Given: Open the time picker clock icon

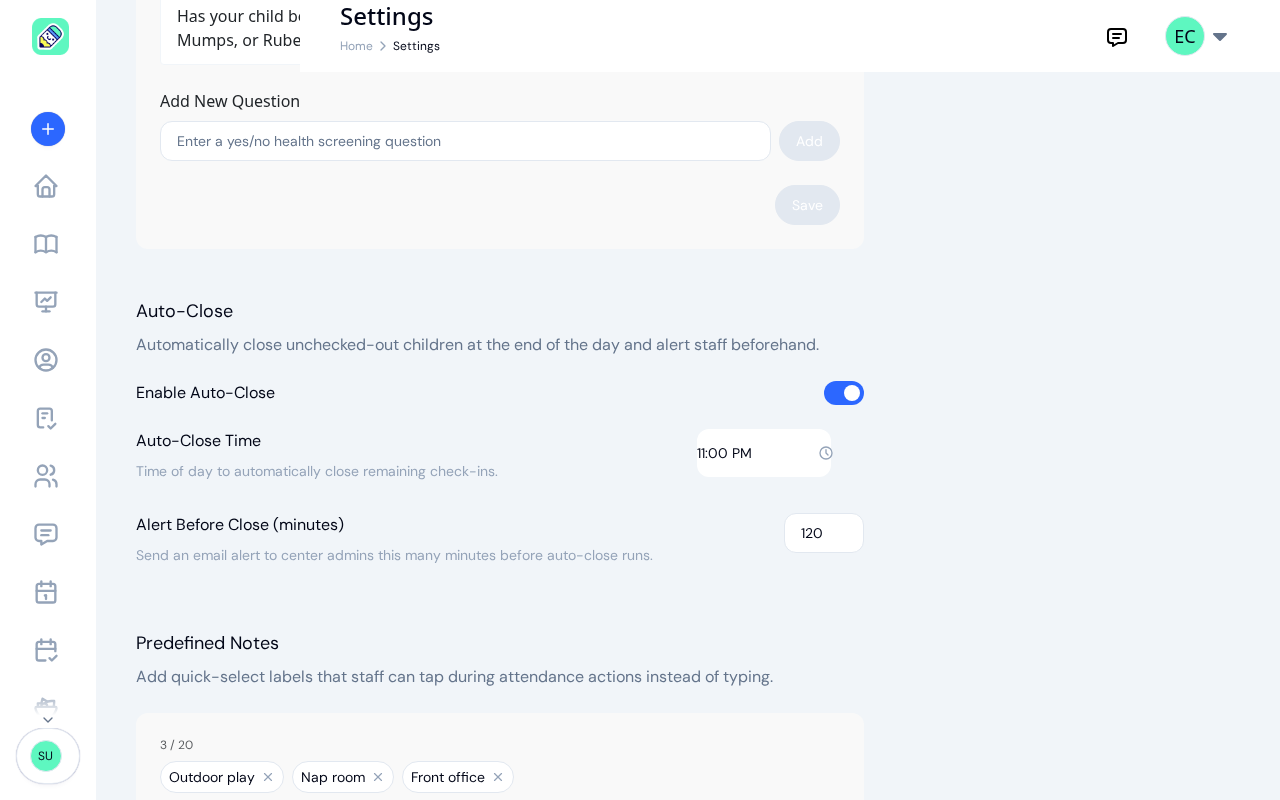Looking at the screenshot, I should tap(826, 453).
